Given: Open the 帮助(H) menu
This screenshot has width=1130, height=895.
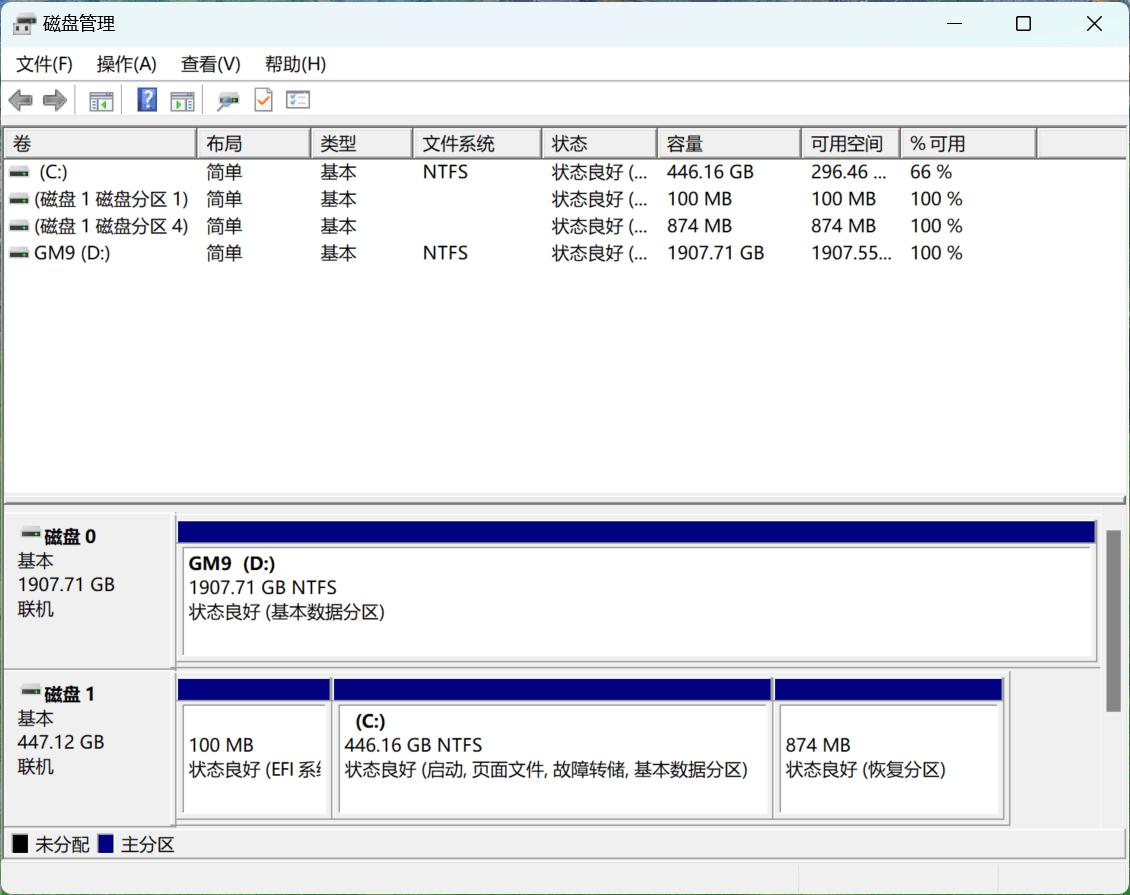Looking at the screenshot, I should coord(295,64).
